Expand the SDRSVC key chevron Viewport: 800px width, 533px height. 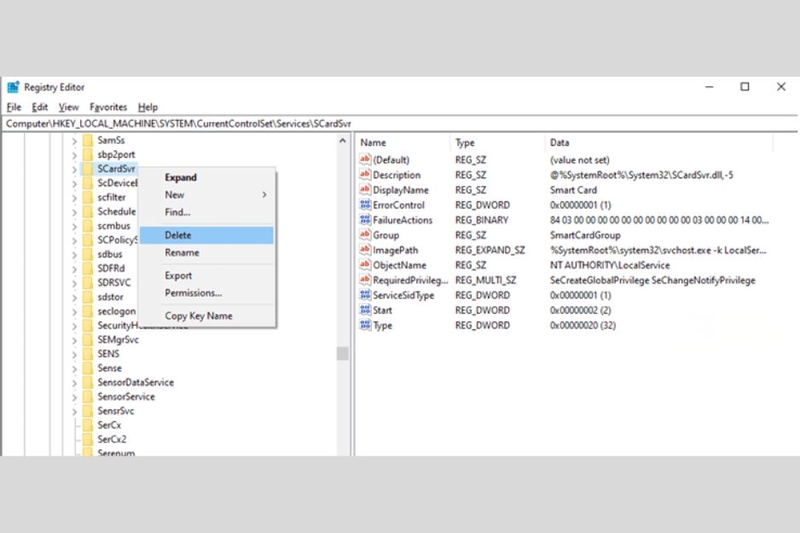tap(74, 283)
